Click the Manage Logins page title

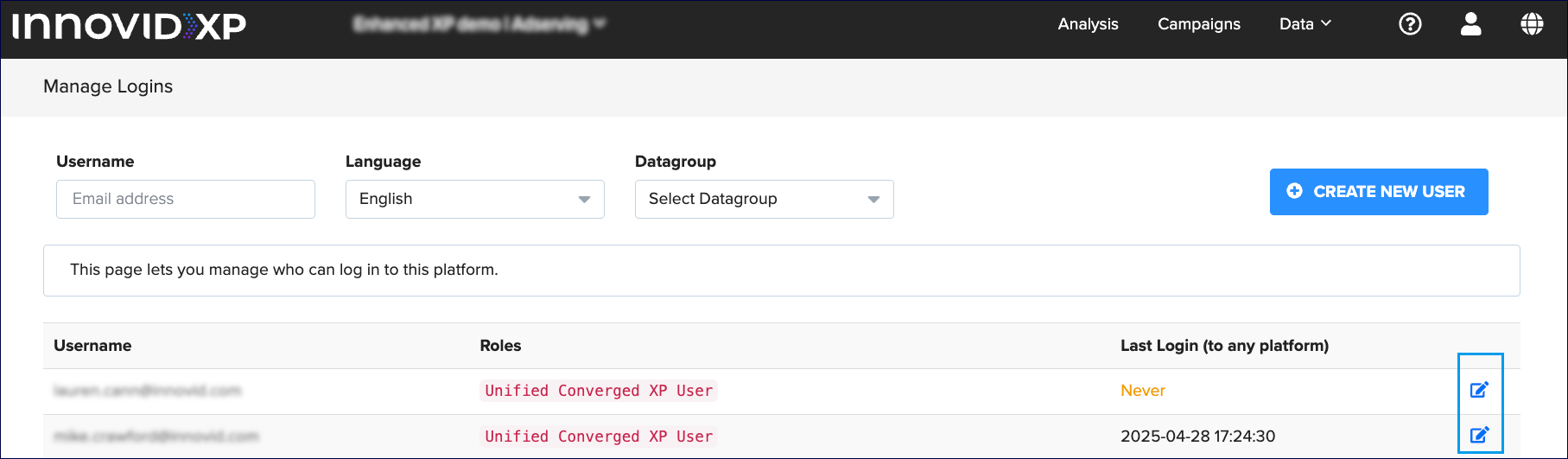[x=108, y=86]
